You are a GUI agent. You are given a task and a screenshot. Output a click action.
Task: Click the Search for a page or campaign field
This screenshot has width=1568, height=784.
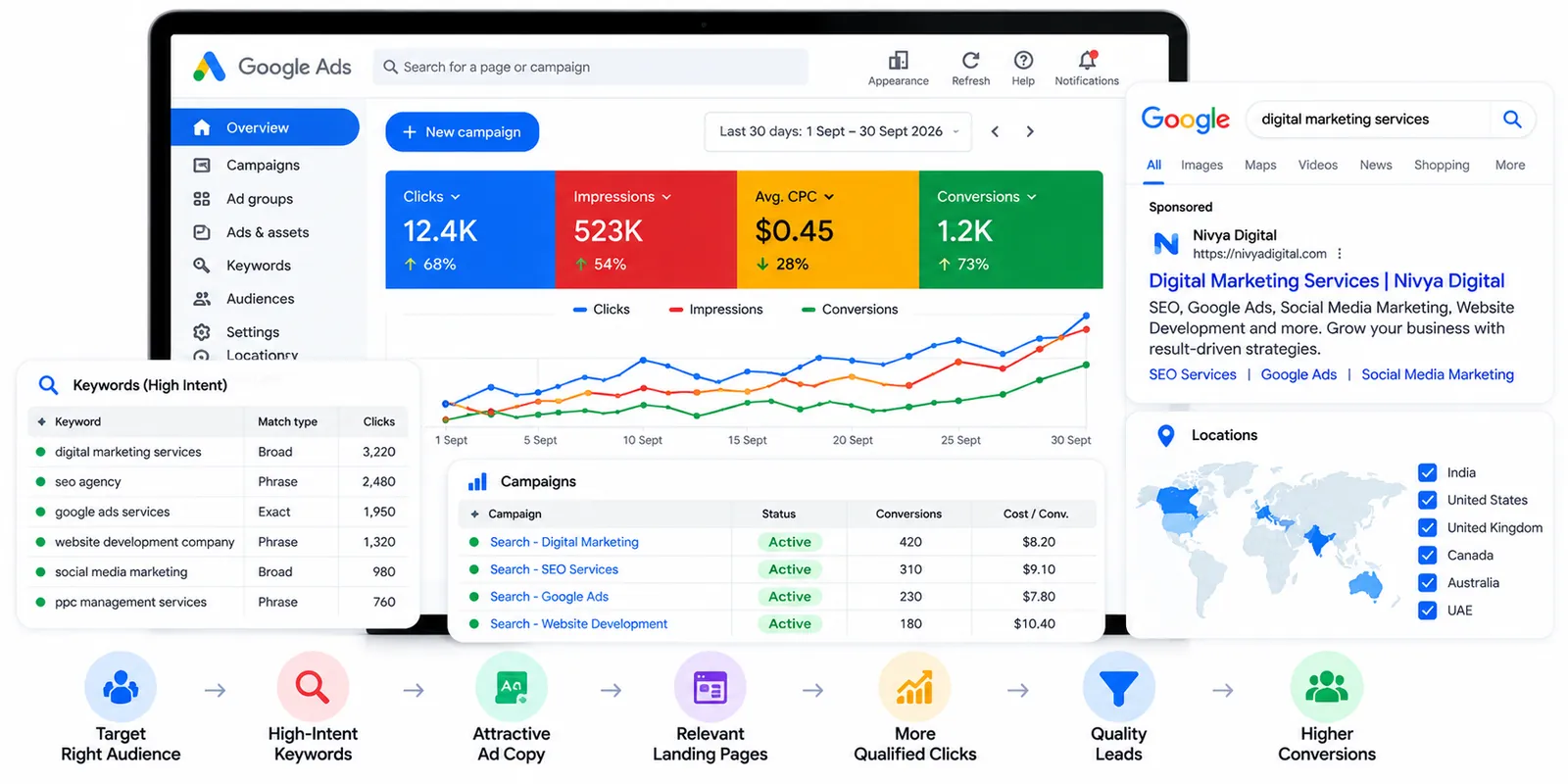coord(590,67)
